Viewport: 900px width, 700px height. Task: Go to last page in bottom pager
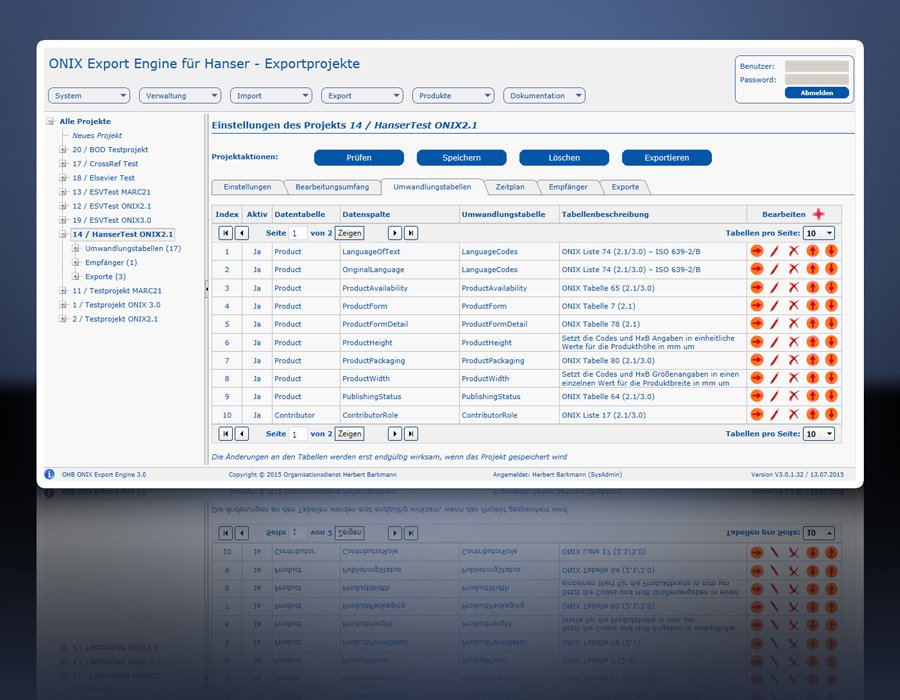(x=411, y=434)
